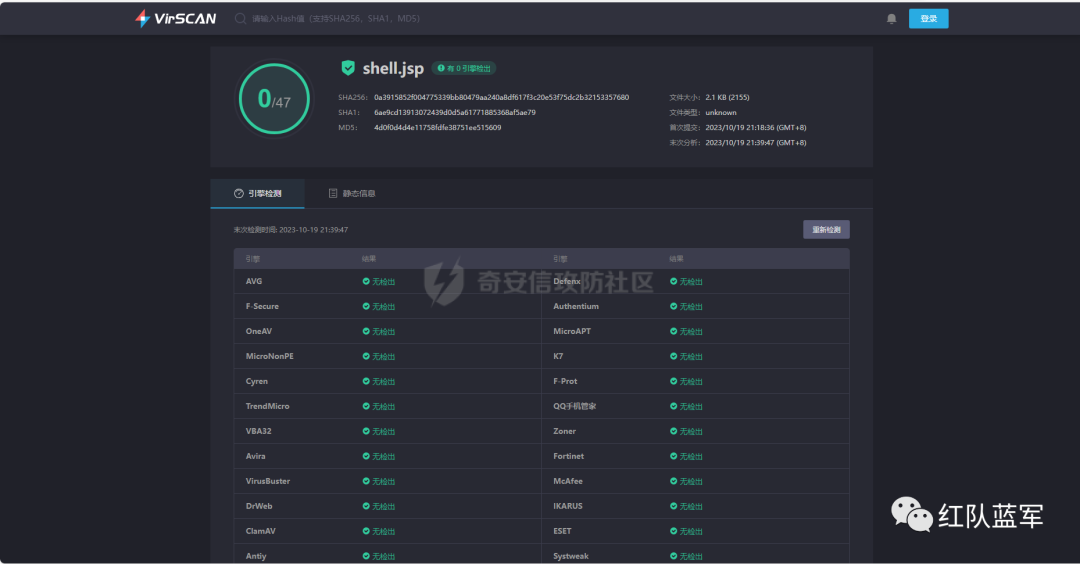The width and height of the screenshot is (1080, 564).
Task: Select the MD5 hash value
Action: (x=437, y=127)
